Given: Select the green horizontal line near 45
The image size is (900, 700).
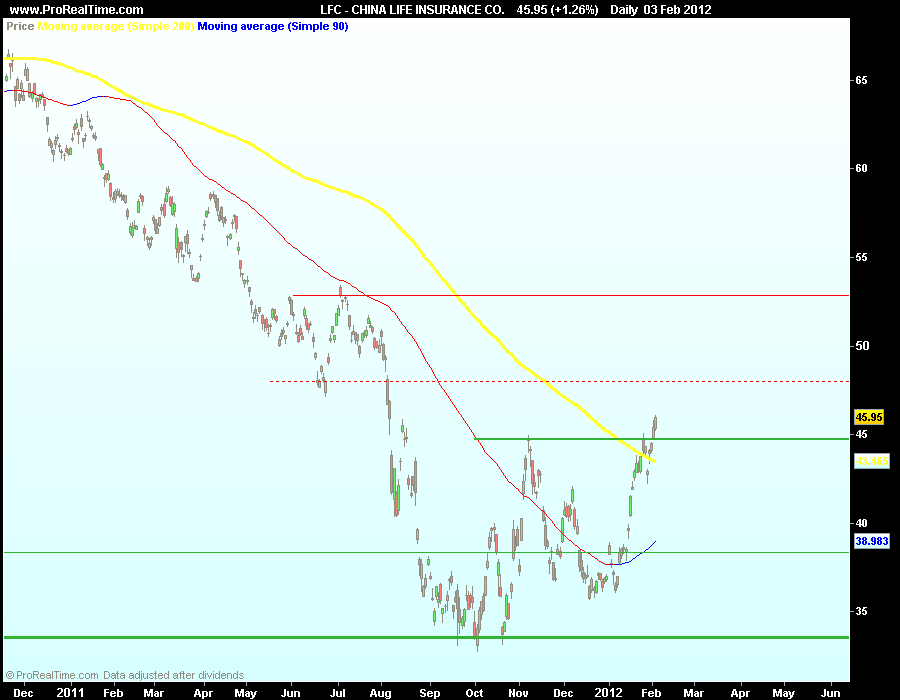Looking at the screenshot, I should pos(661,439).
